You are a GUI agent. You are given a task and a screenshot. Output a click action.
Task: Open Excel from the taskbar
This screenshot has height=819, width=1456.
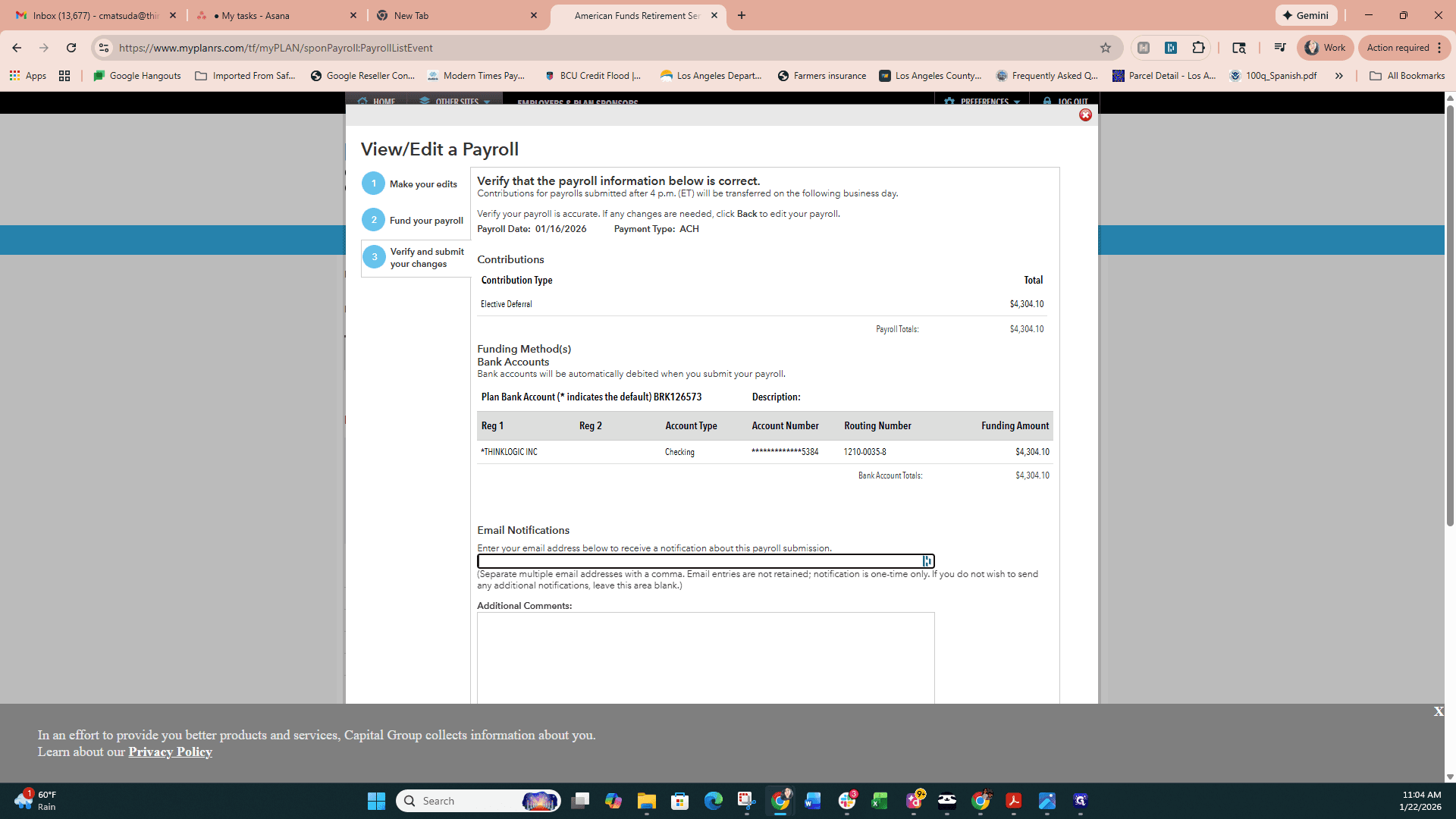click(880, 801)
